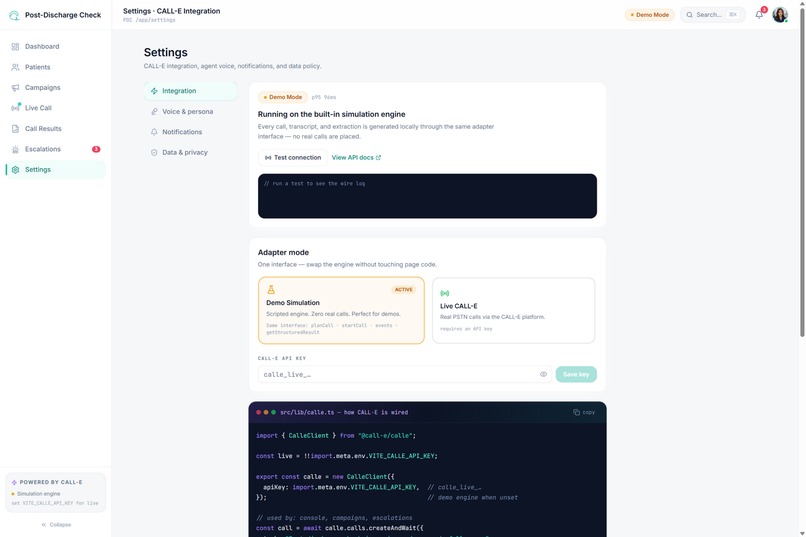
Task: Click the Powered by CALL-E card
Action: pyautogui.click(x=56, y=492)
